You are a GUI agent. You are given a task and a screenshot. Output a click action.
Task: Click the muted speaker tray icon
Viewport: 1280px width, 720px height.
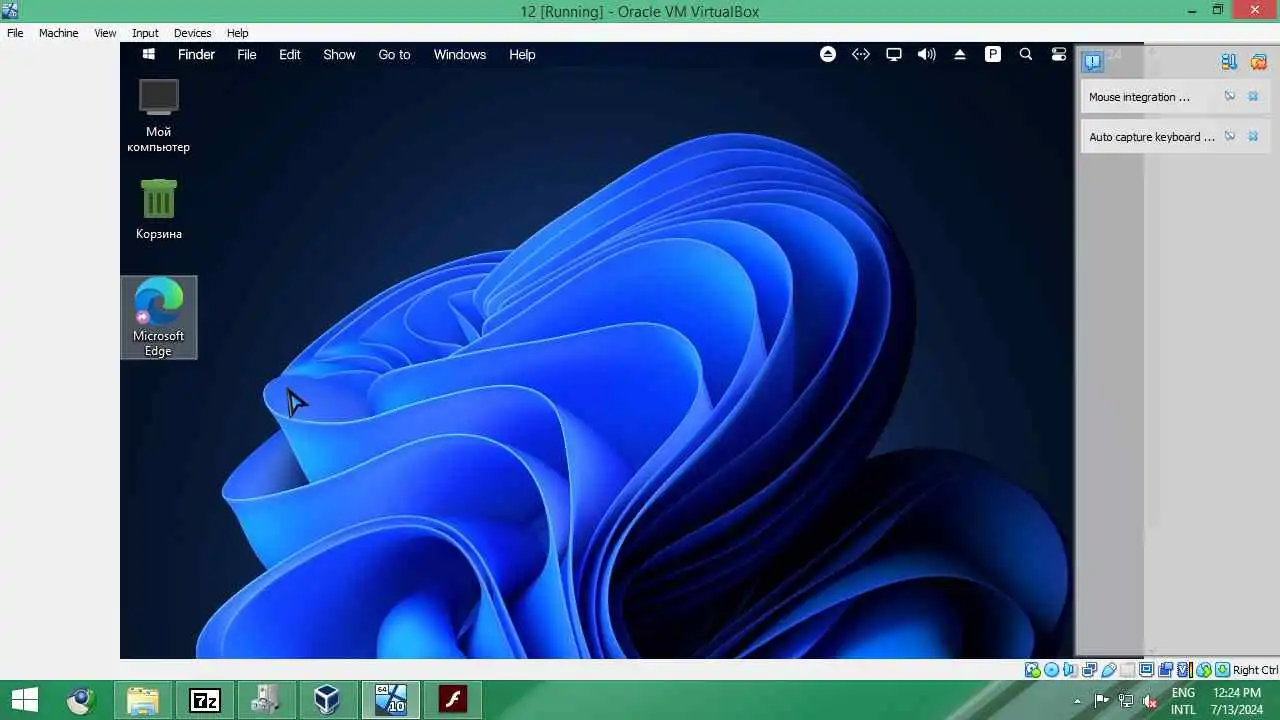coord(1150,701)
